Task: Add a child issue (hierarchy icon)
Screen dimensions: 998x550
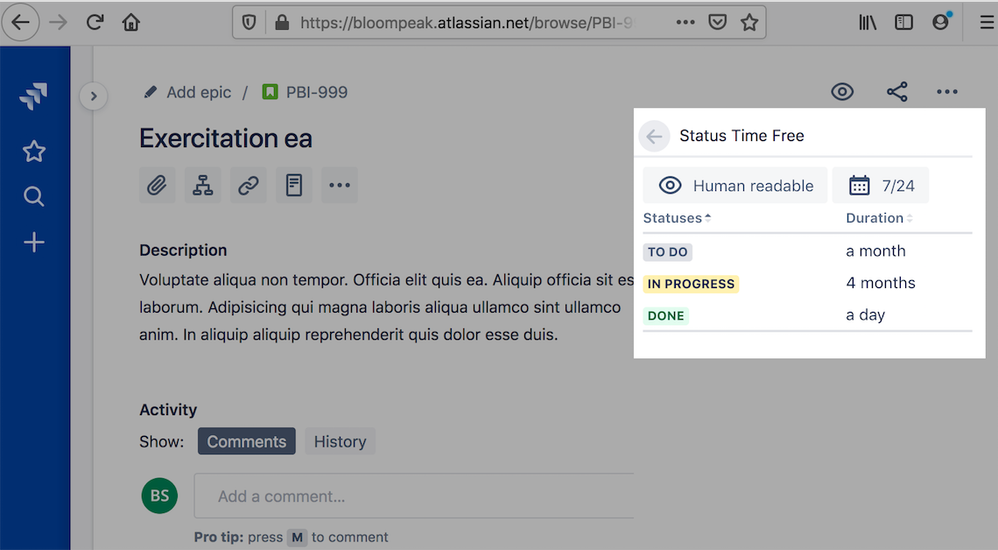Action: coord(203,185)
